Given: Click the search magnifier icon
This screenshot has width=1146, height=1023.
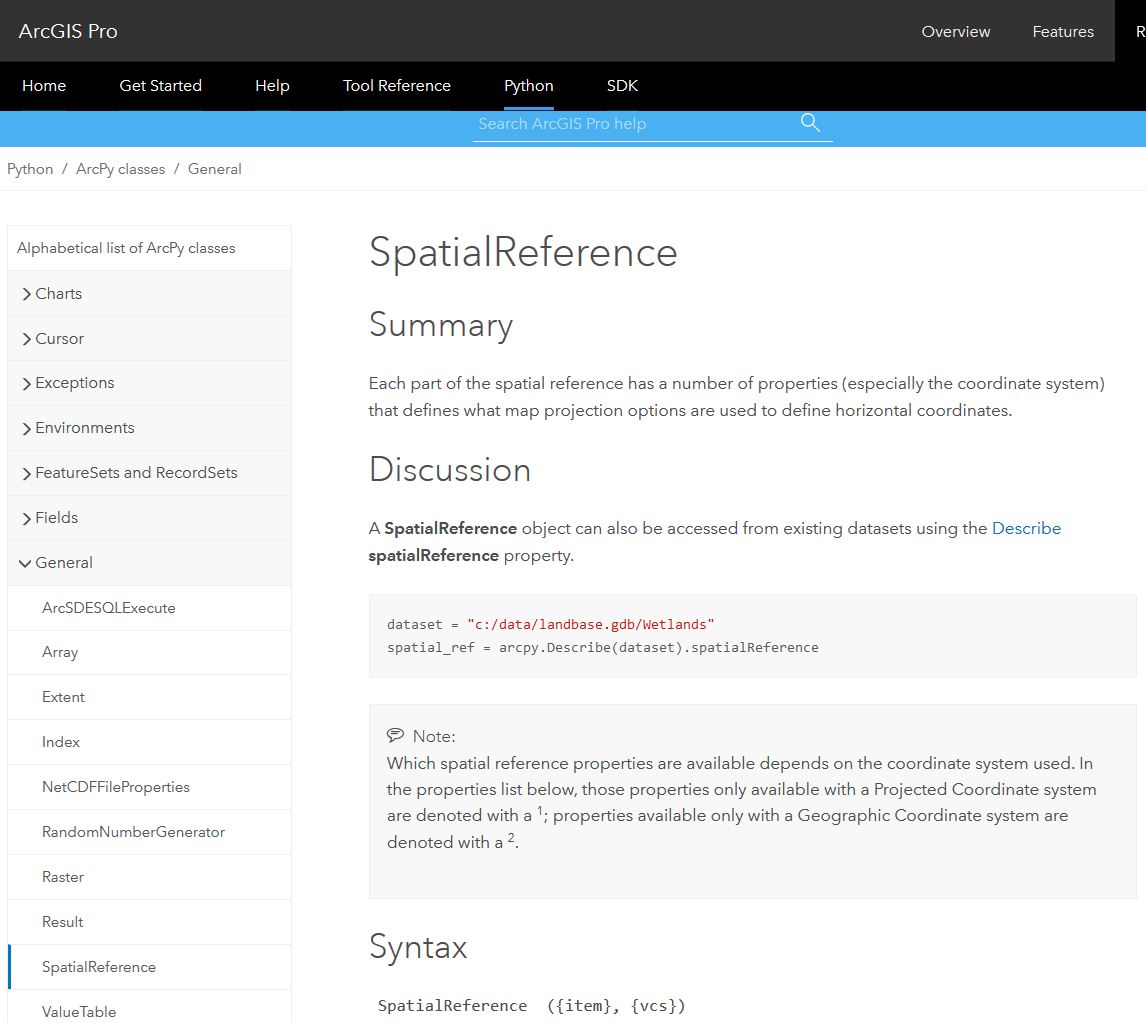Looking at the screenshot, I should pos(810,122).
